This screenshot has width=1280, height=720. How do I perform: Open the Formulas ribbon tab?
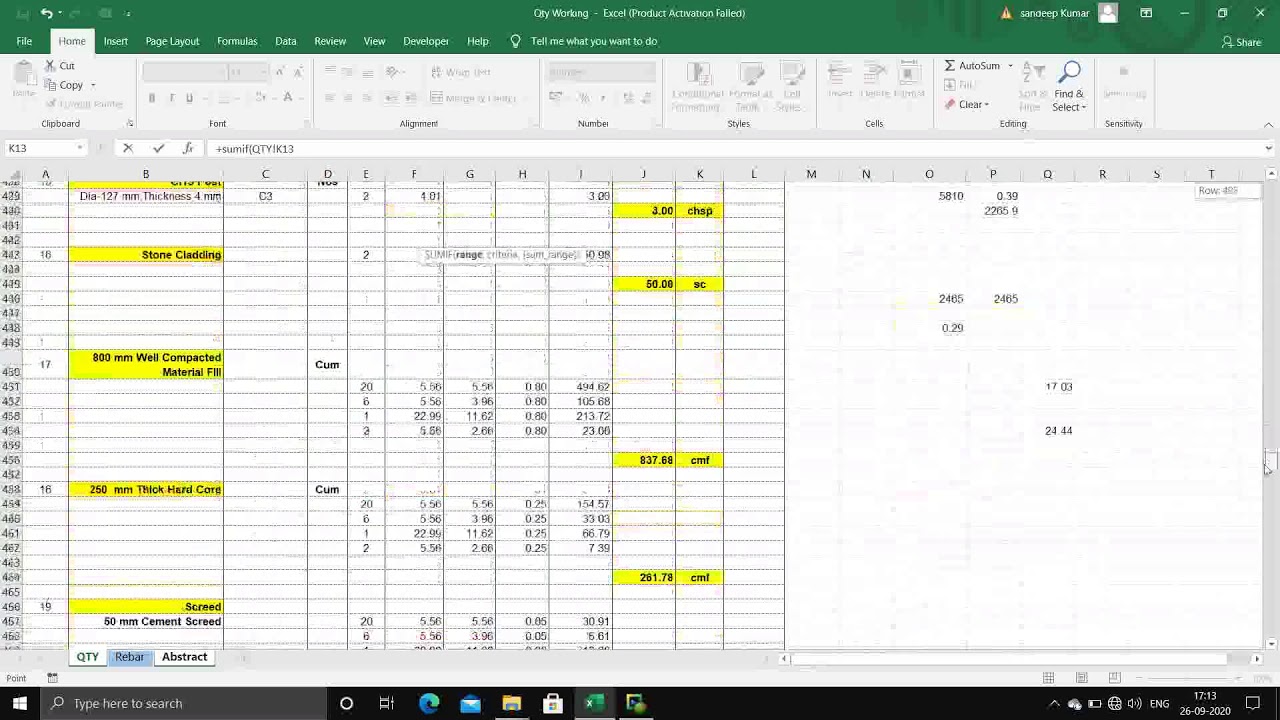[237, 41]
